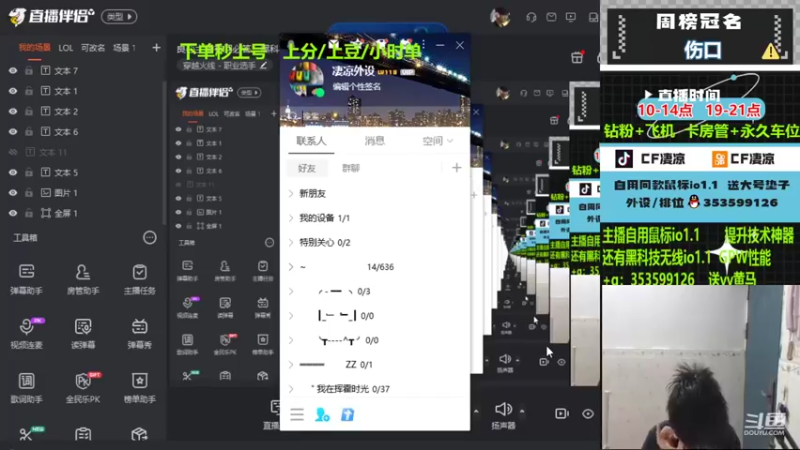The height and width of the screenshot is (450, 800).
Task: Open the mail envelope icon in top bar
Action: (551, 17)
